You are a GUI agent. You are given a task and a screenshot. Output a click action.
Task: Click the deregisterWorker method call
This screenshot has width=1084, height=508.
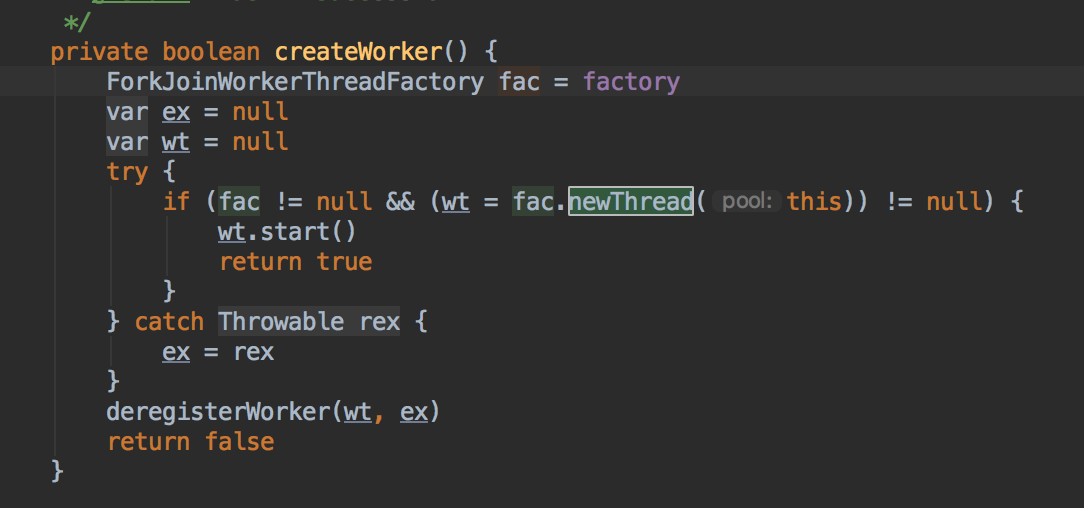coord(220,411)
